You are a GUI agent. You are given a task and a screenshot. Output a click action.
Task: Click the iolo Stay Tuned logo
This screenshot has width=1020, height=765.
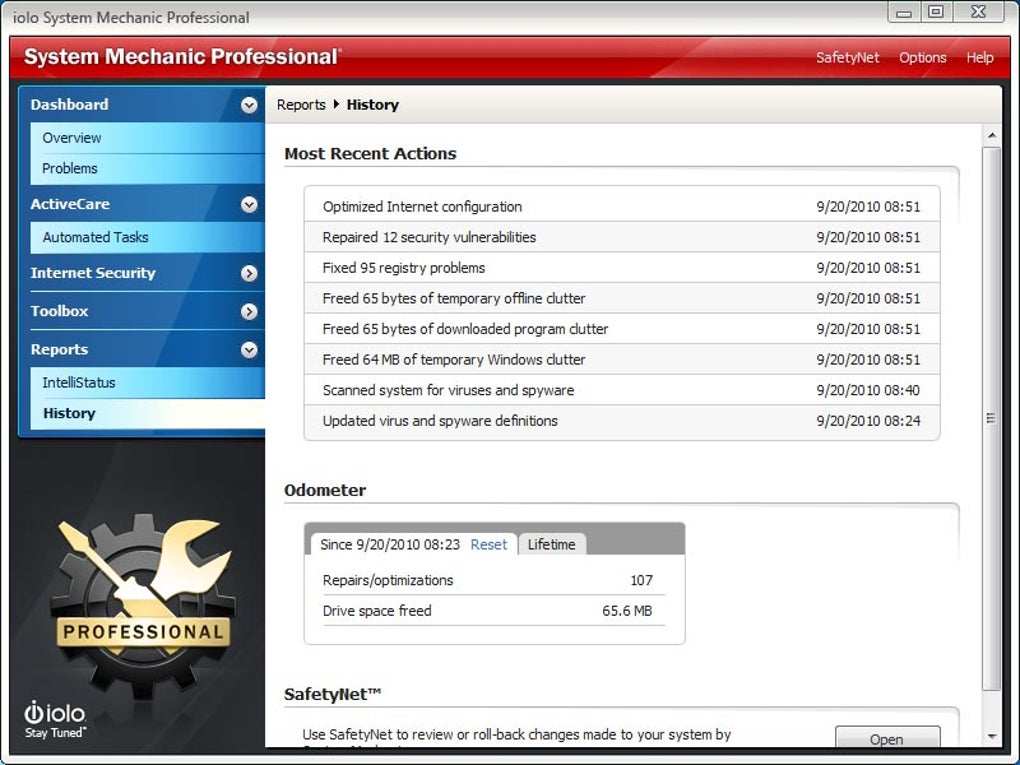[55, 719]
